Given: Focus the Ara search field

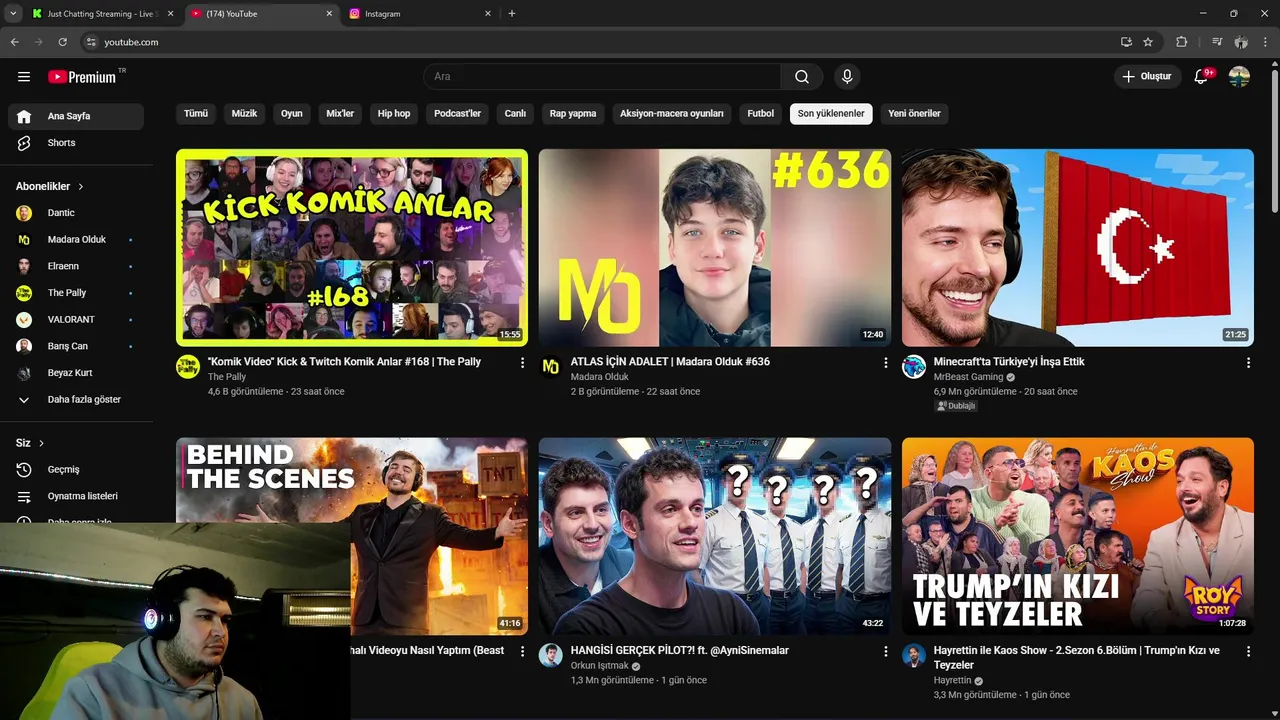Looking at the screenshot, I should pos(603,77).
